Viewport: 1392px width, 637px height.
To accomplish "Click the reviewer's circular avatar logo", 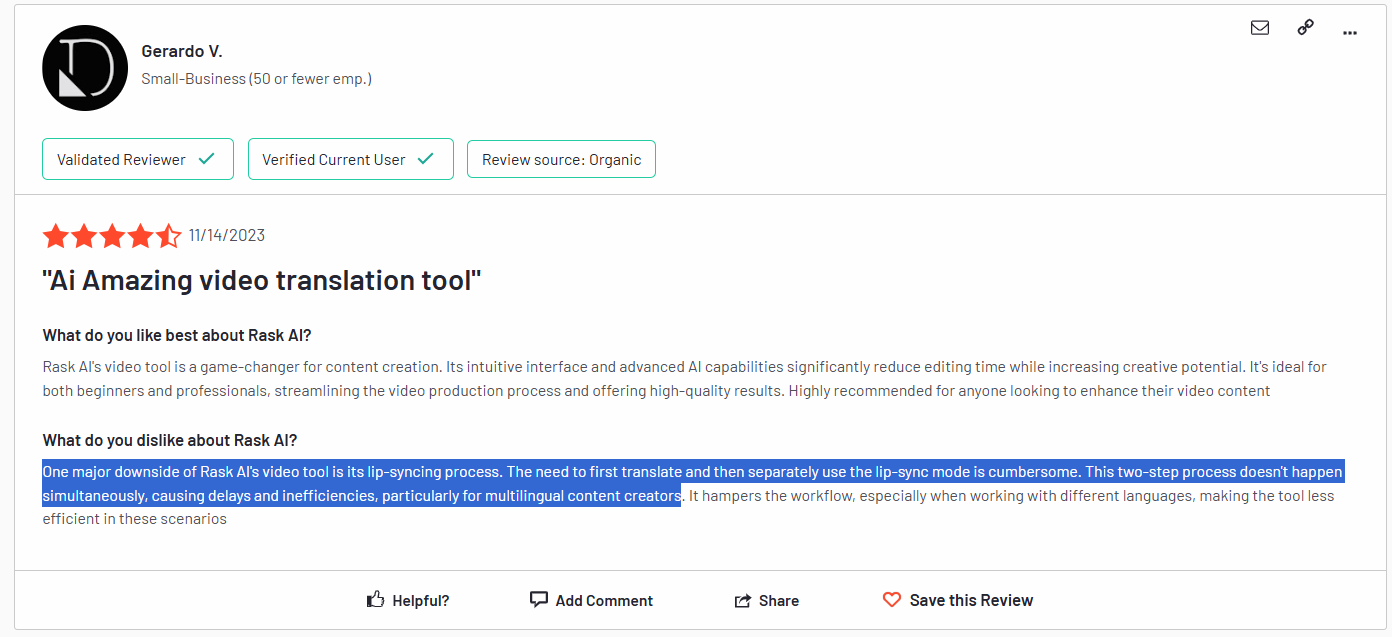I will [x=85, y=67].
